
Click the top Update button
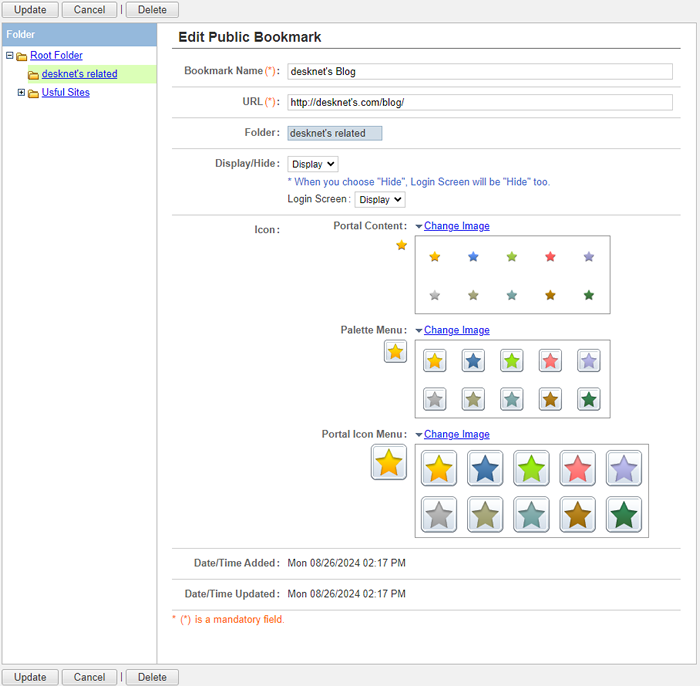click(x=30, y=9)
